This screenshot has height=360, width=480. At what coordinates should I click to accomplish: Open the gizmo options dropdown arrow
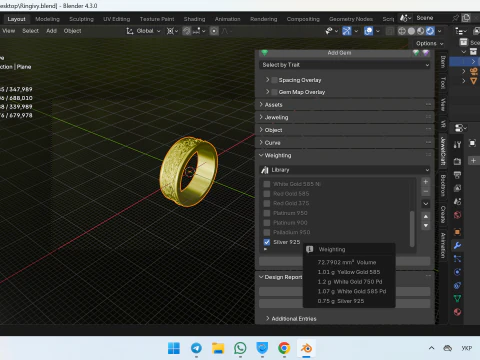click(356, 31)
